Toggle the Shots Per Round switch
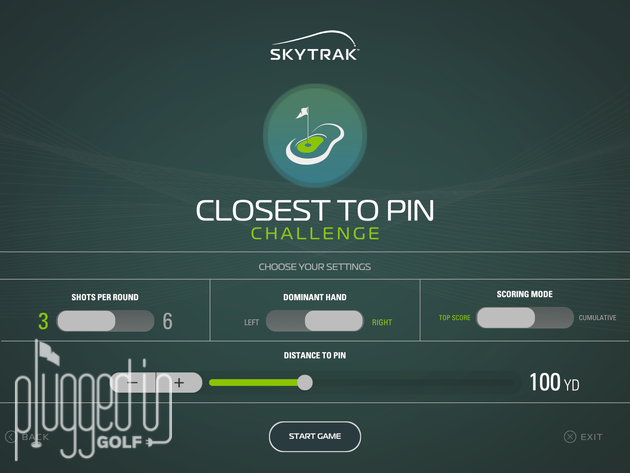This screenshot has width=630, height=473. click(x=105, y=321)
